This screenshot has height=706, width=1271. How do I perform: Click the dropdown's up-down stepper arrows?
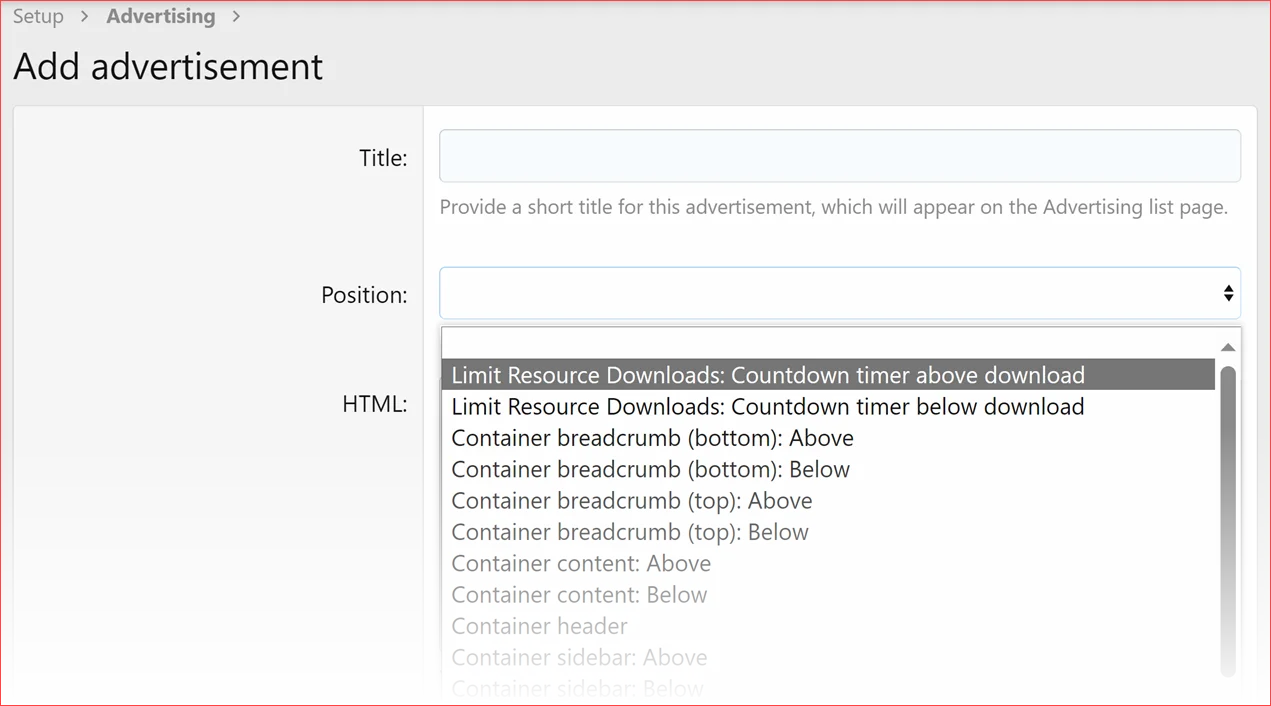point(1228,293)
